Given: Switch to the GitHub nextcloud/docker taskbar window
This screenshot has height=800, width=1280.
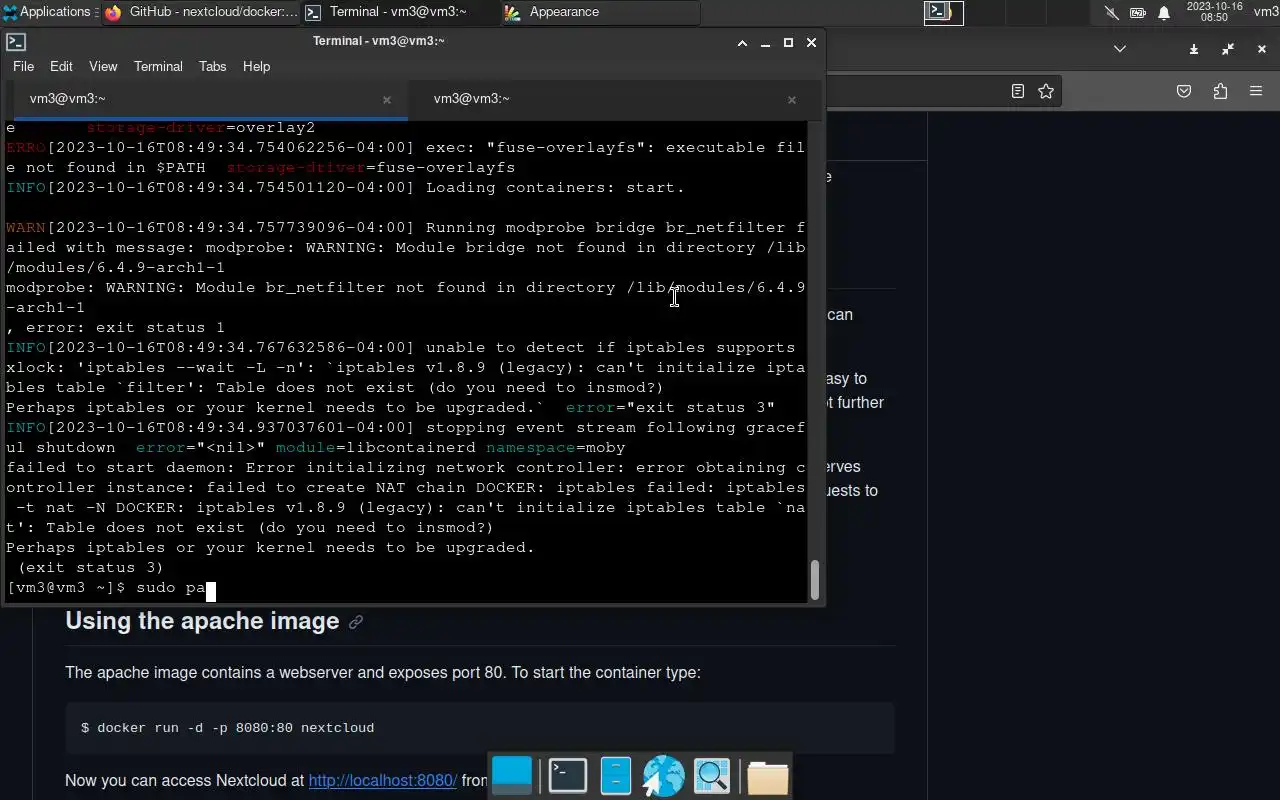Looking at the screenshot, I should pyautogui.click(x=200, y=12).
